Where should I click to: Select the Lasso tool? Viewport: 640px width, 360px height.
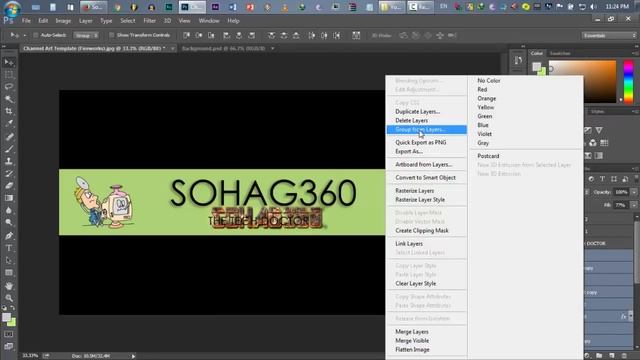9,87
